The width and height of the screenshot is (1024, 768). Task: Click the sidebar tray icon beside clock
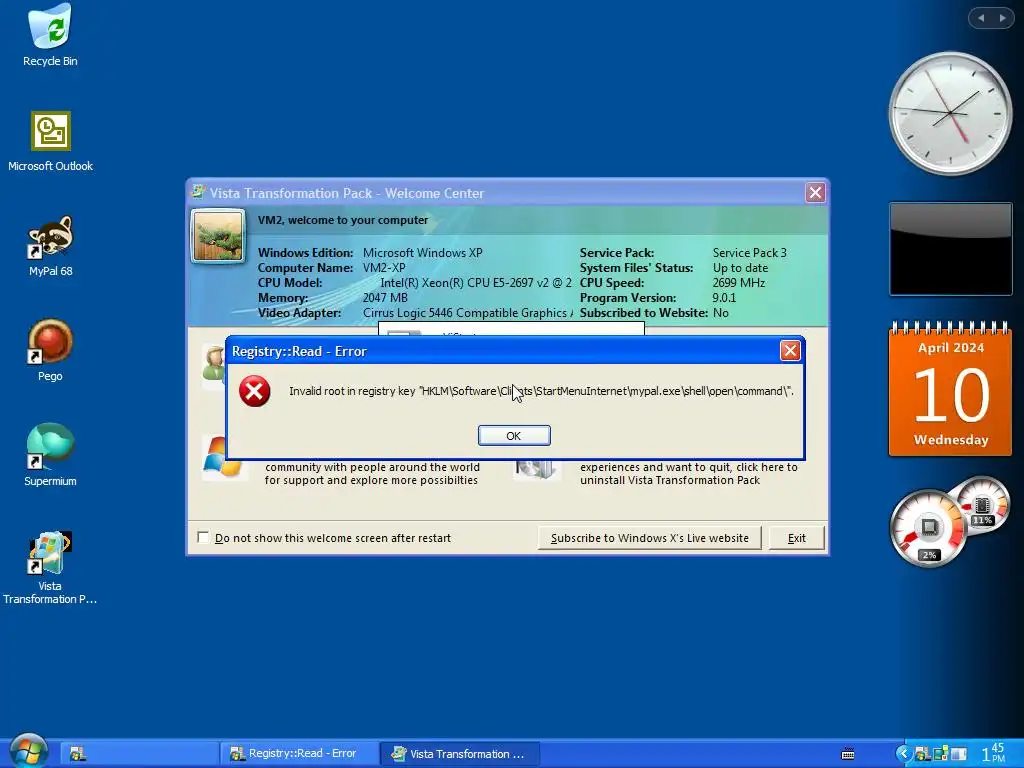tap(958, 754)
